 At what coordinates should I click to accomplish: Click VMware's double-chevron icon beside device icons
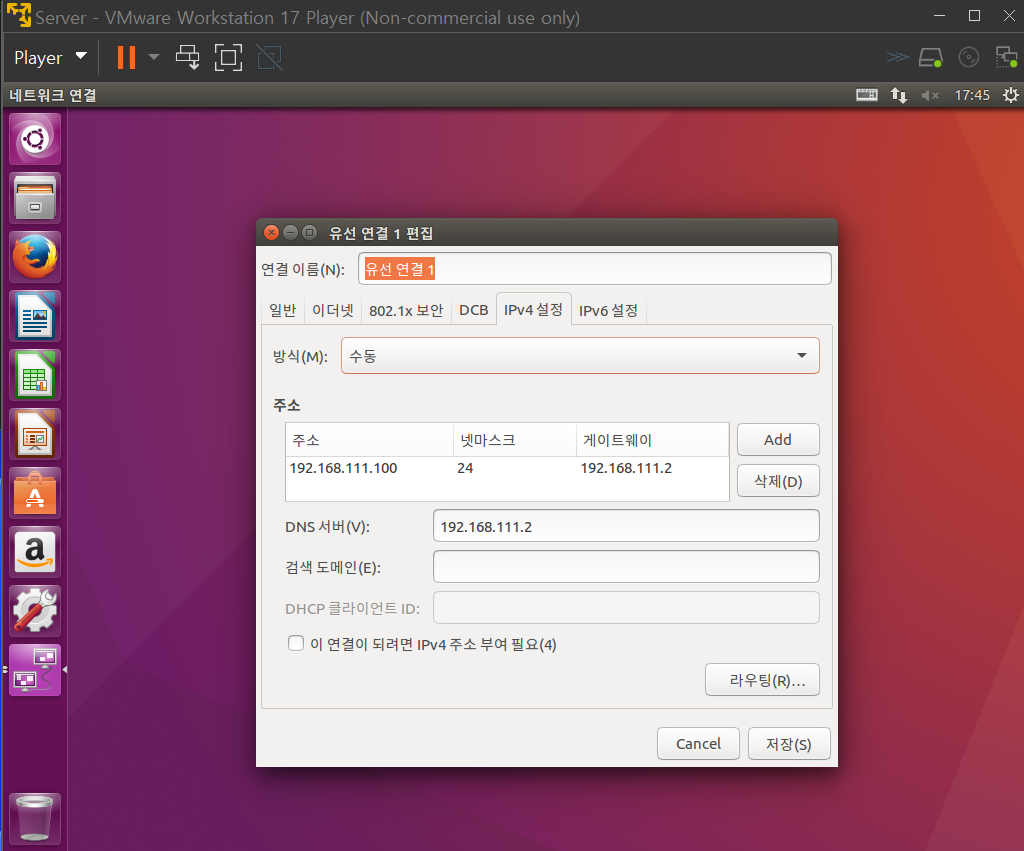pyautogui.click(x=897, y=57)
